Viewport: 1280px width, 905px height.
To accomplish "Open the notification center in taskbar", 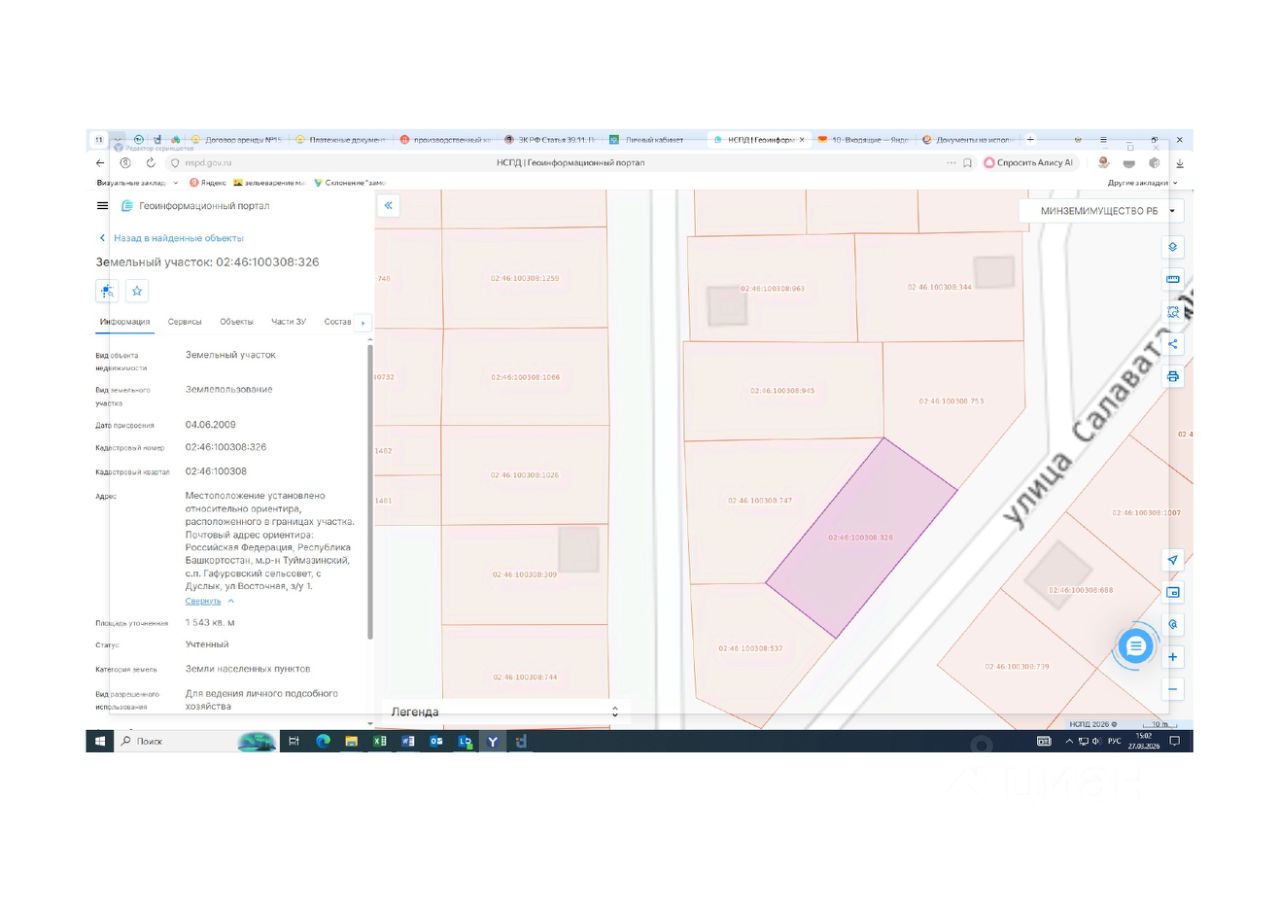I will pyautogui.click(x=1175, y=741).
